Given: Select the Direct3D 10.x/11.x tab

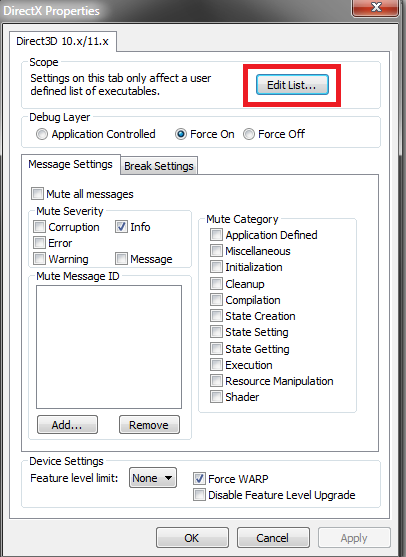Looking at the screenshot, I should pos(63,41).
